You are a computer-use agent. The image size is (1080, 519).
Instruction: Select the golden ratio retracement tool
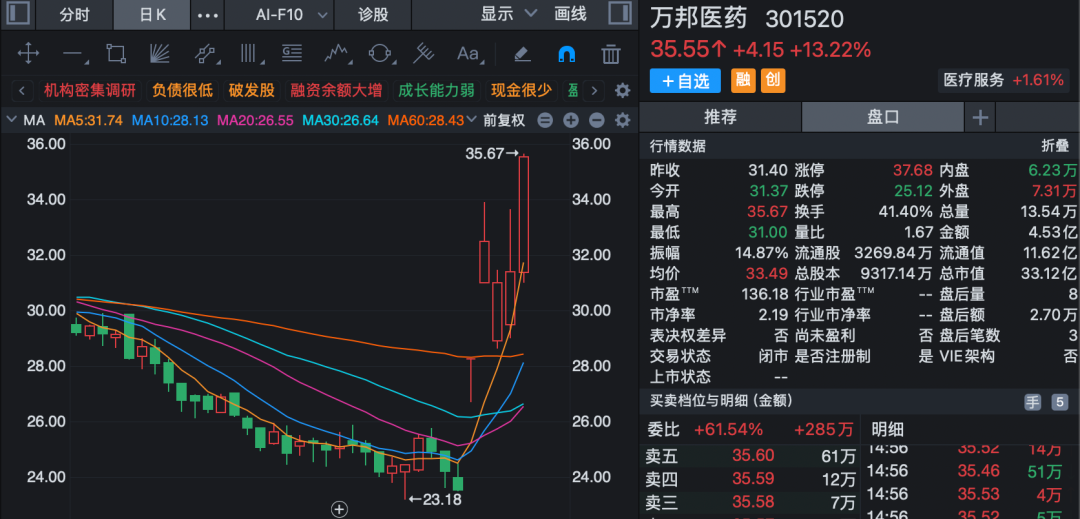[291, 53]
